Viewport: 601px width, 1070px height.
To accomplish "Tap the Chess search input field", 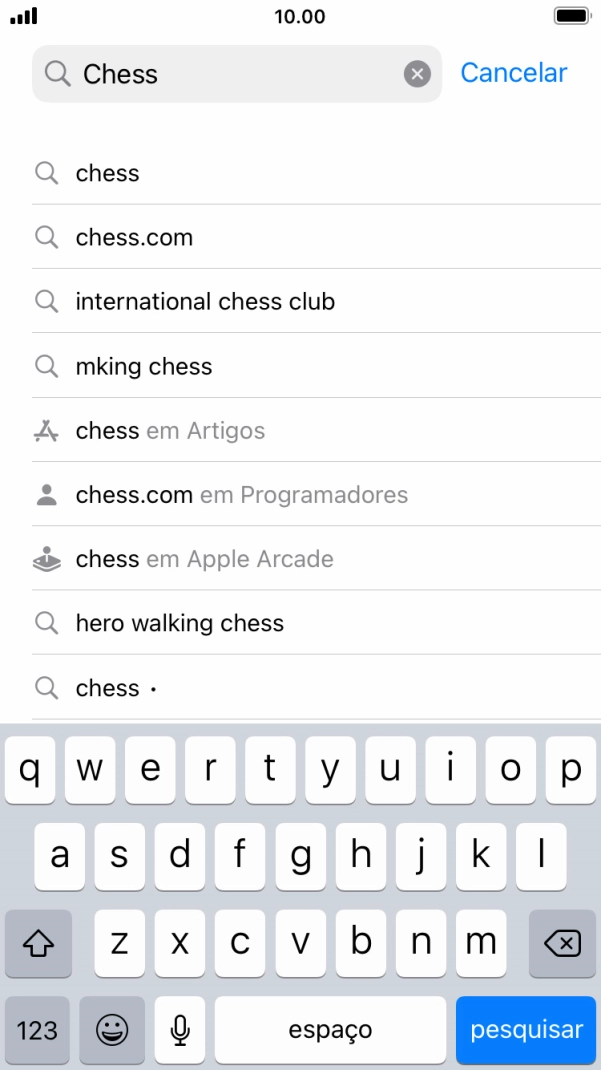I will tap(240, 74).
